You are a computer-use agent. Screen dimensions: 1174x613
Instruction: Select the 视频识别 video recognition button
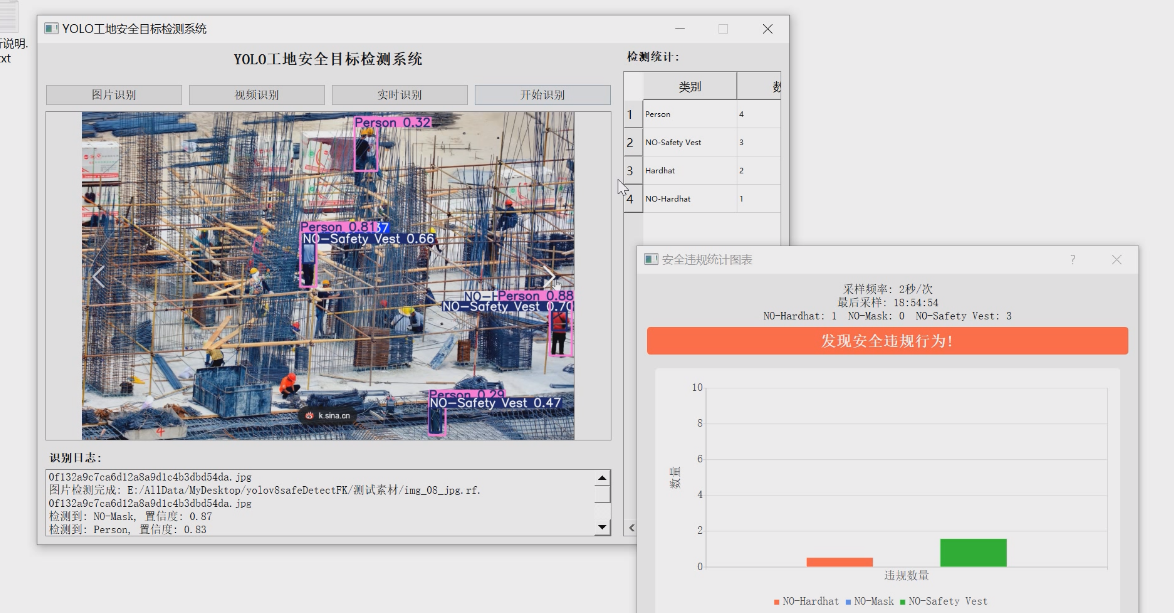pyautogui.click(x=257, y=95)
